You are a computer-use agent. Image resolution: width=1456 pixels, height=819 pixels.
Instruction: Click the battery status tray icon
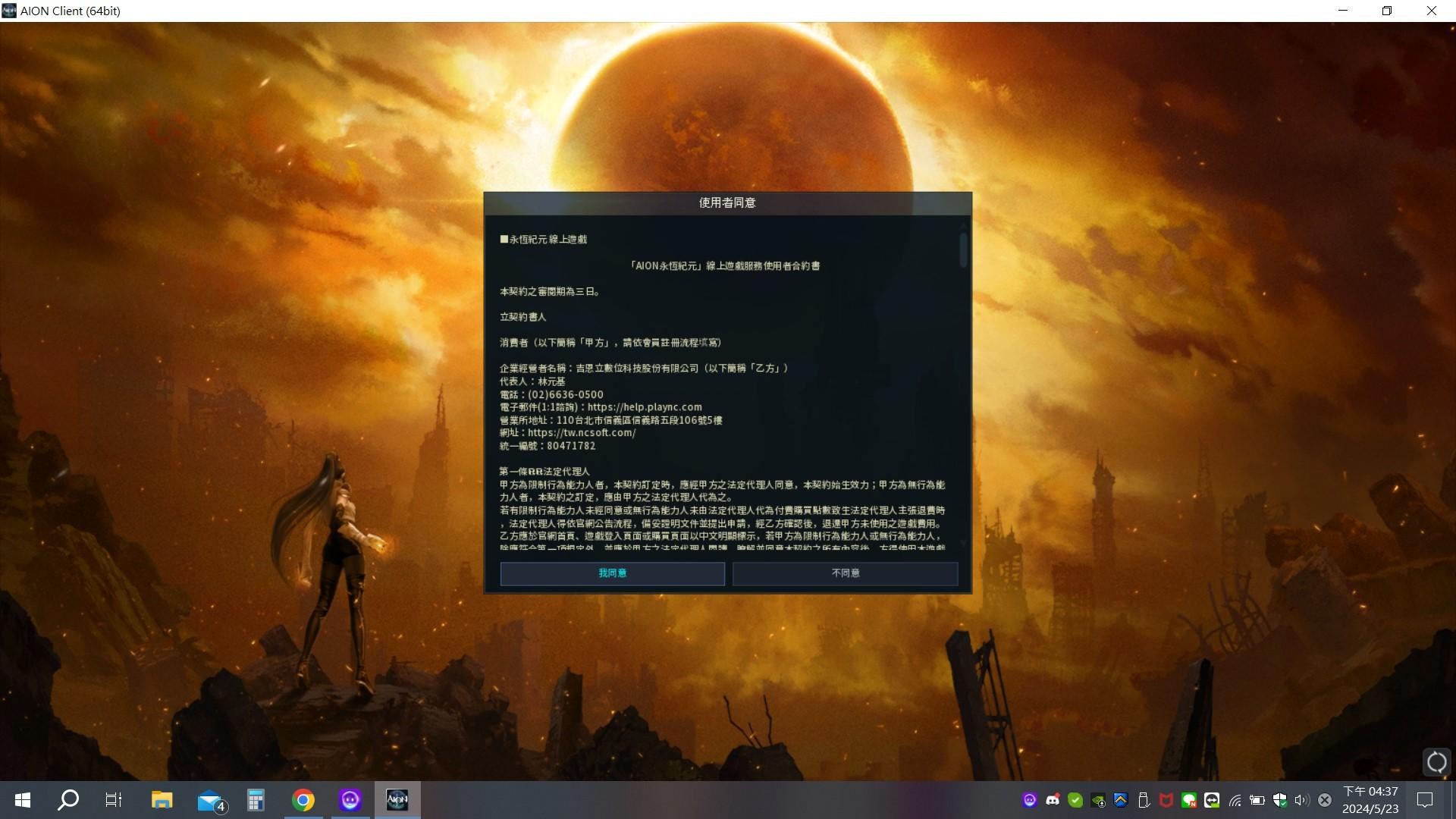(x=1257, y=800)
